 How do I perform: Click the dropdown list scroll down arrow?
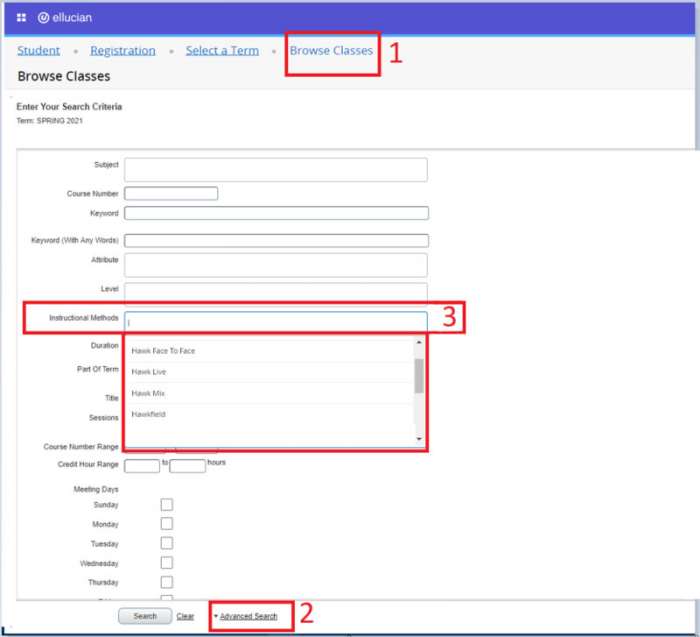[x=419, y=440]
